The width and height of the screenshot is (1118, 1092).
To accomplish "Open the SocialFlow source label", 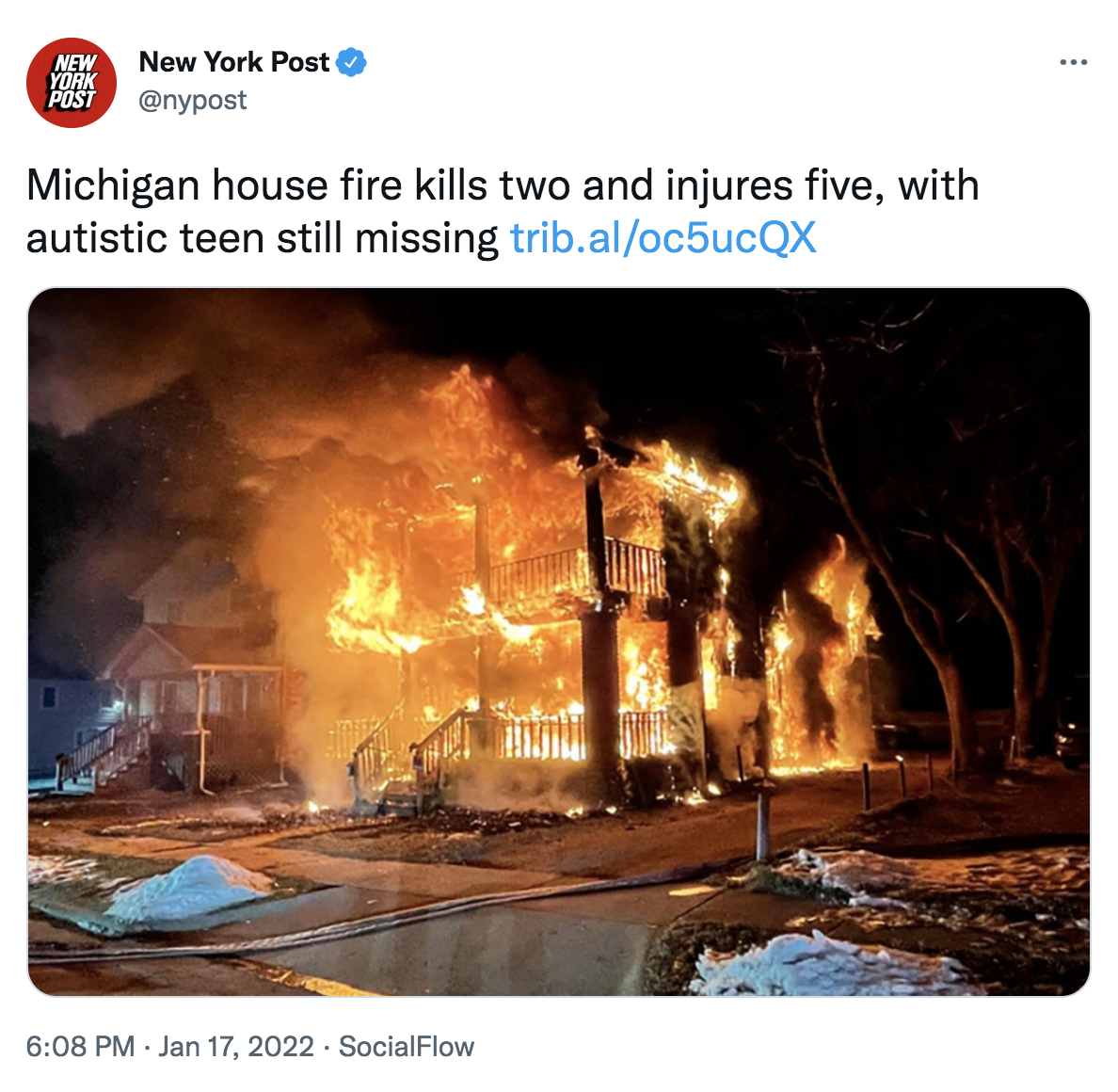I will 407,1047.
